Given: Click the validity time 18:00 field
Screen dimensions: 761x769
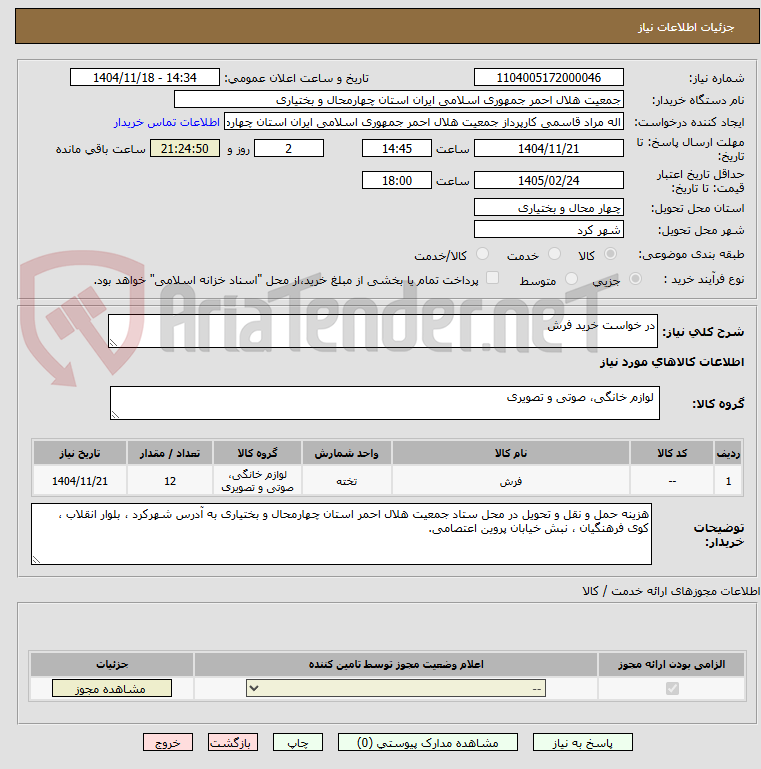Looking at the screenshot, I should click(x=397, y=180).
